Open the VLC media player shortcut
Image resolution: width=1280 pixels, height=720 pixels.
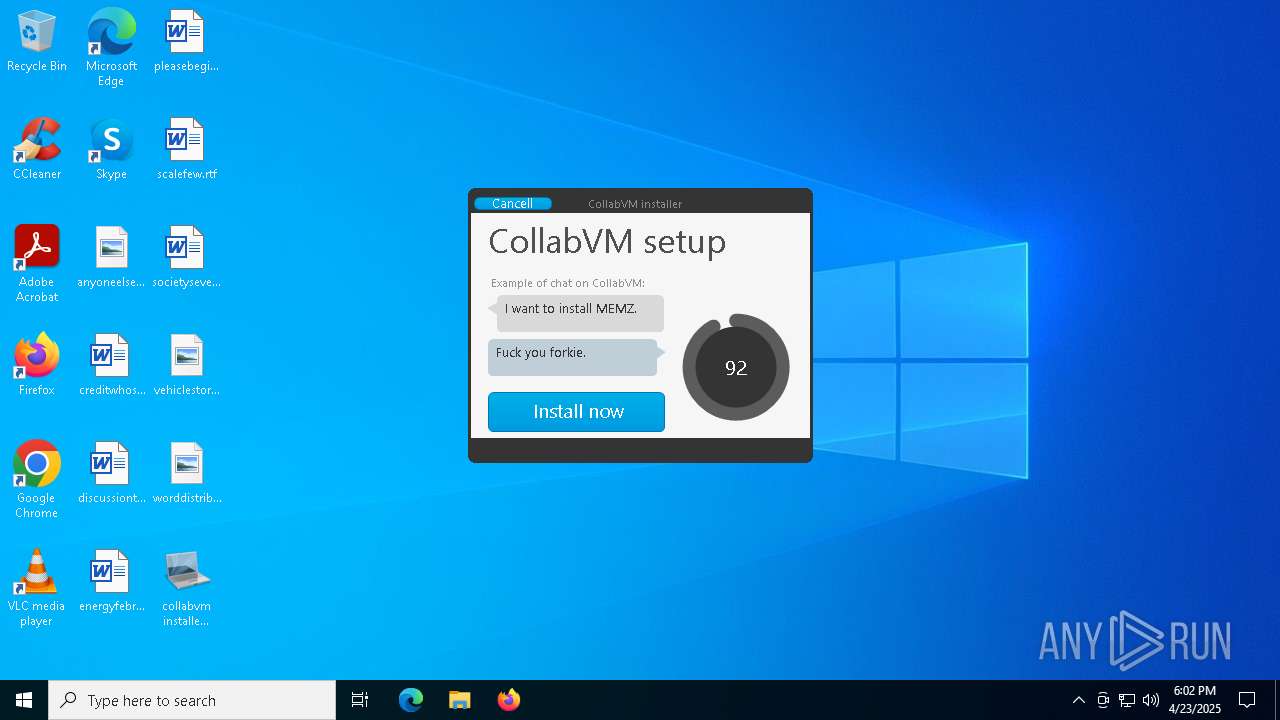click(37, 588)
